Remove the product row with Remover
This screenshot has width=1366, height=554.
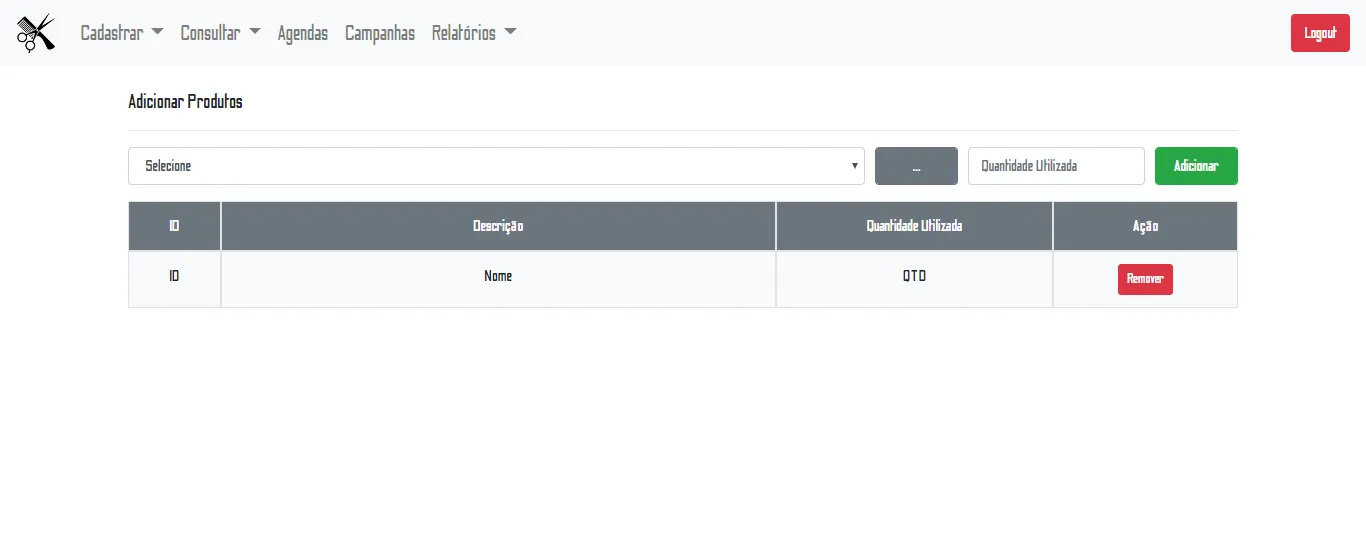pyautogui.click(x=1145, y=279)
